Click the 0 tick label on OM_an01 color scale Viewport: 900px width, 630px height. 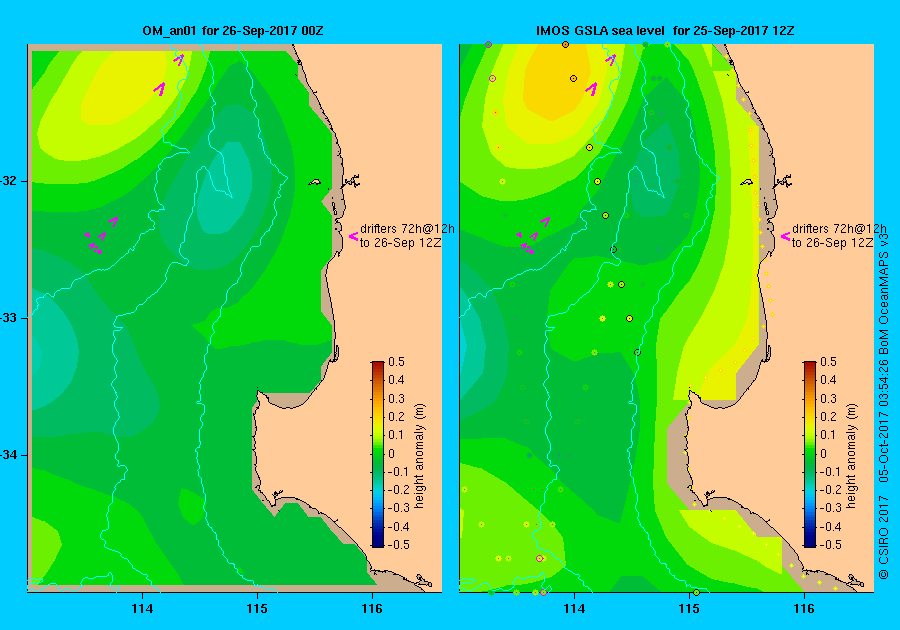click(x=392, y=454)
